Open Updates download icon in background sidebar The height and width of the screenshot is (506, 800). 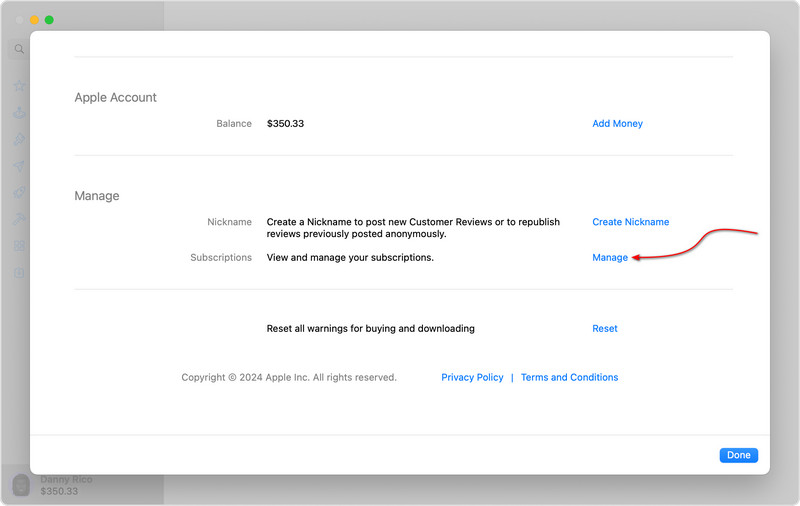19,273
